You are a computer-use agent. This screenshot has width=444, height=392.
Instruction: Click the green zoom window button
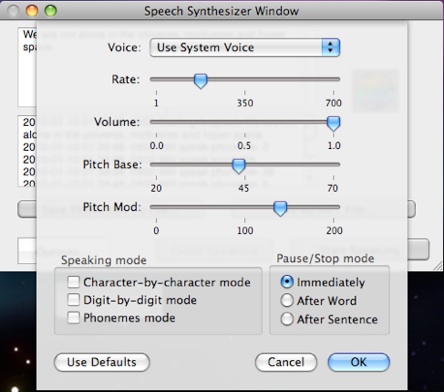(51, 11)
